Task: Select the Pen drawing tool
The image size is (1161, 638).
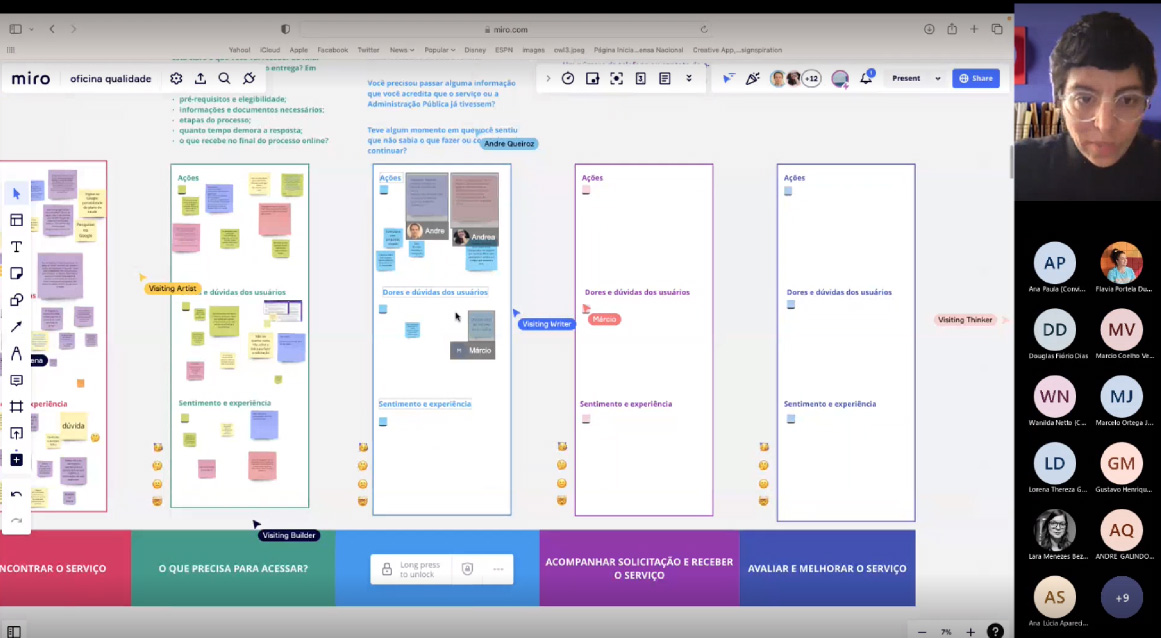Action: coord(16,354)
